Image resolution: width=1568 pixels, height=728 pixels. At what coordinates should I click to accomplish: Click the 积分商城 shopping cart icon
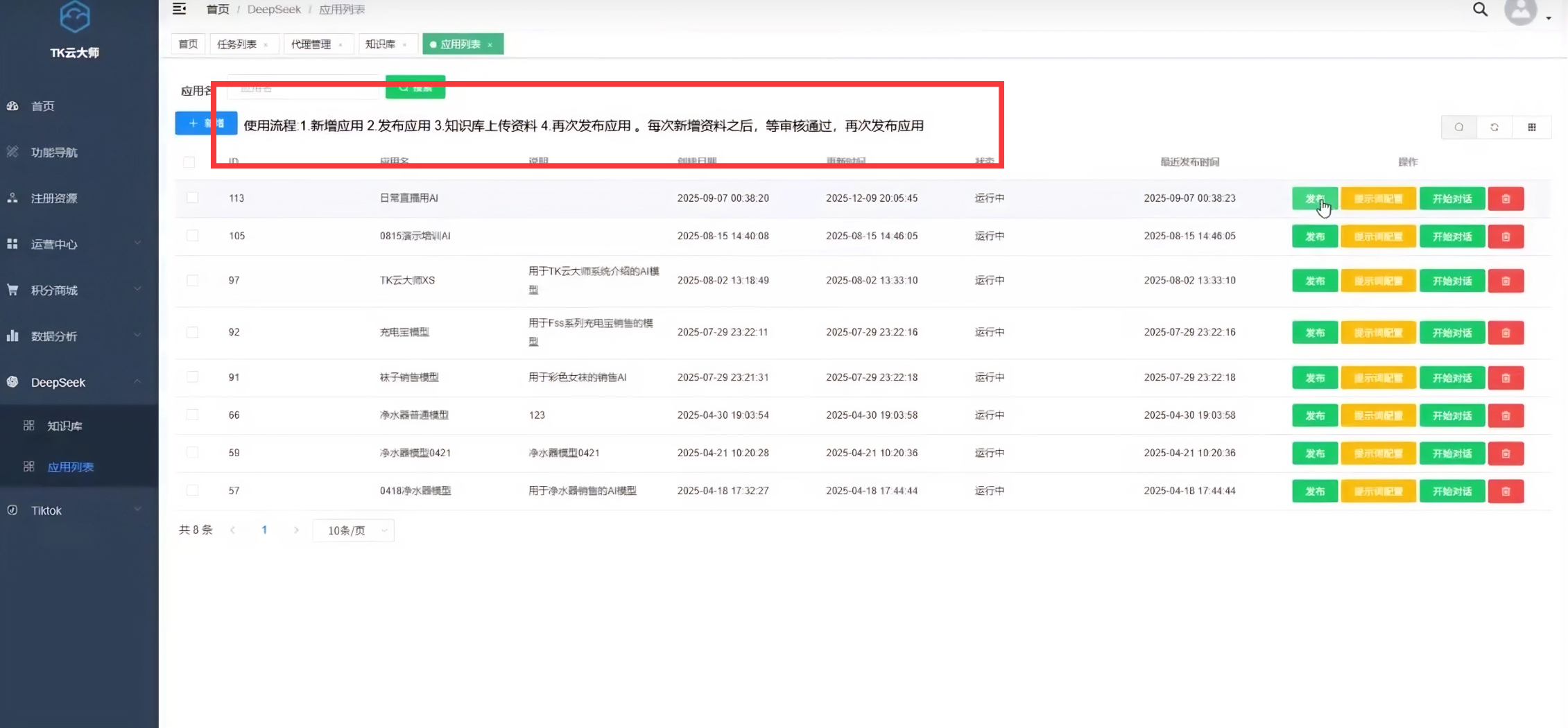coord(12,290)
